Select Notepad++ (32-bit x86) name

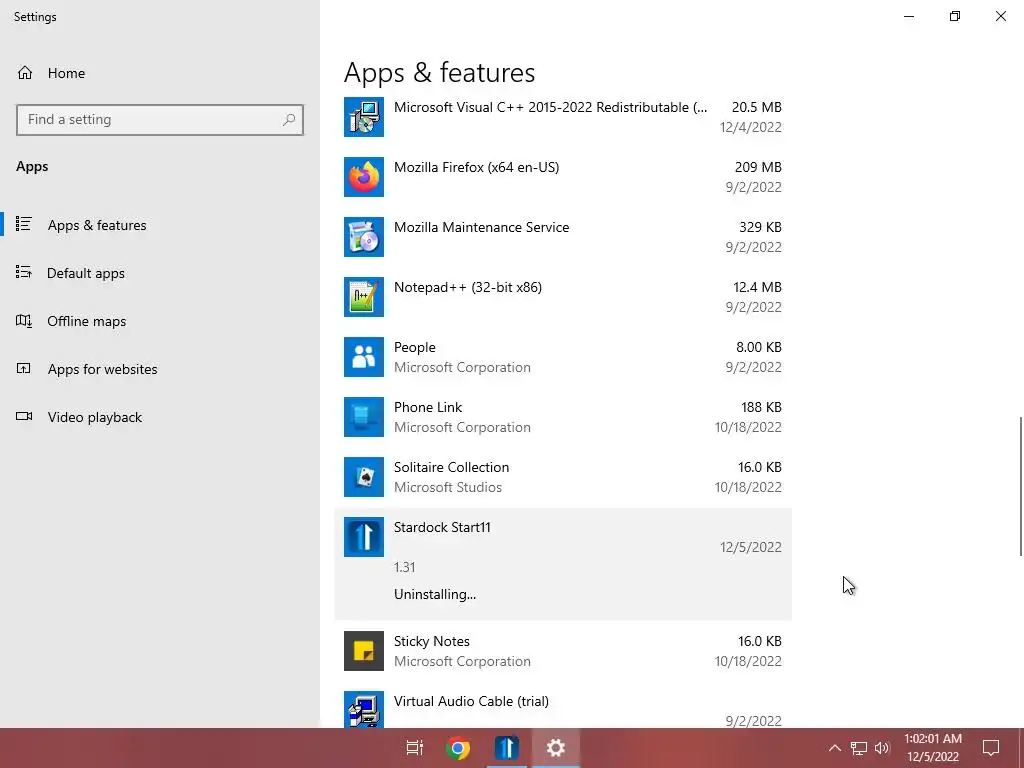pos(468,287)
